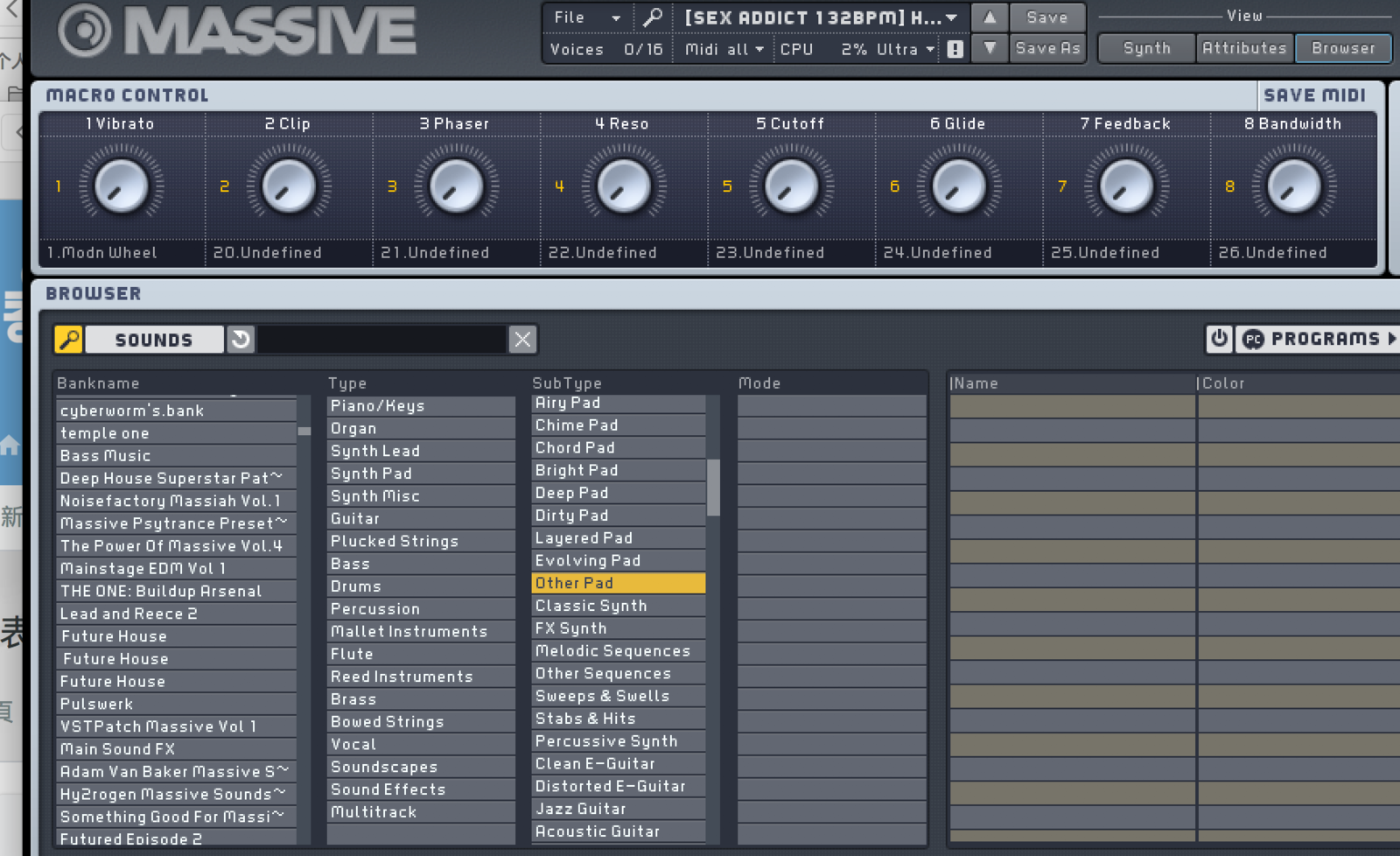Click the 8 Bandwidth macro knob
The width and height of the screenshot is (1400, 856).
1293,186
